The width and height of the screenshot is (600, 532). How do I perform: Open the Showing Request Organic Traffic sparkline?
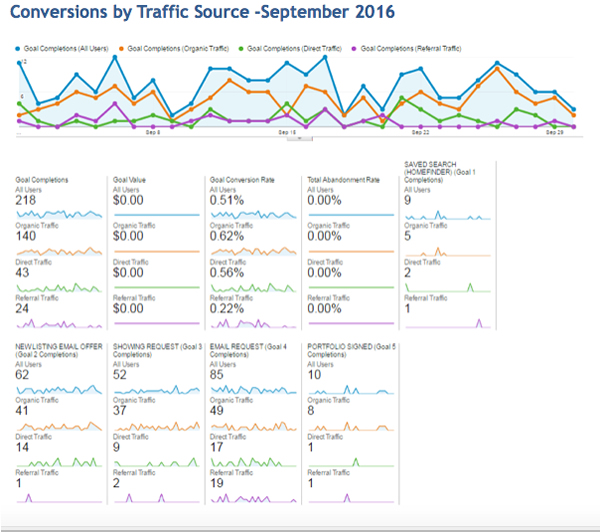157,426
